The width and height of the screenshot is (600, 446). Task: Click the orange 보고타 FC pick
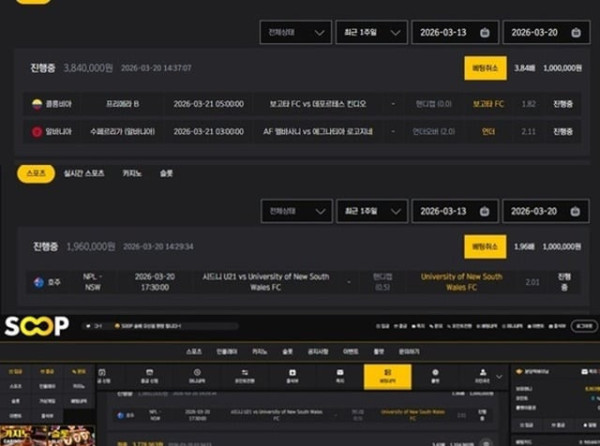point(488,104)
